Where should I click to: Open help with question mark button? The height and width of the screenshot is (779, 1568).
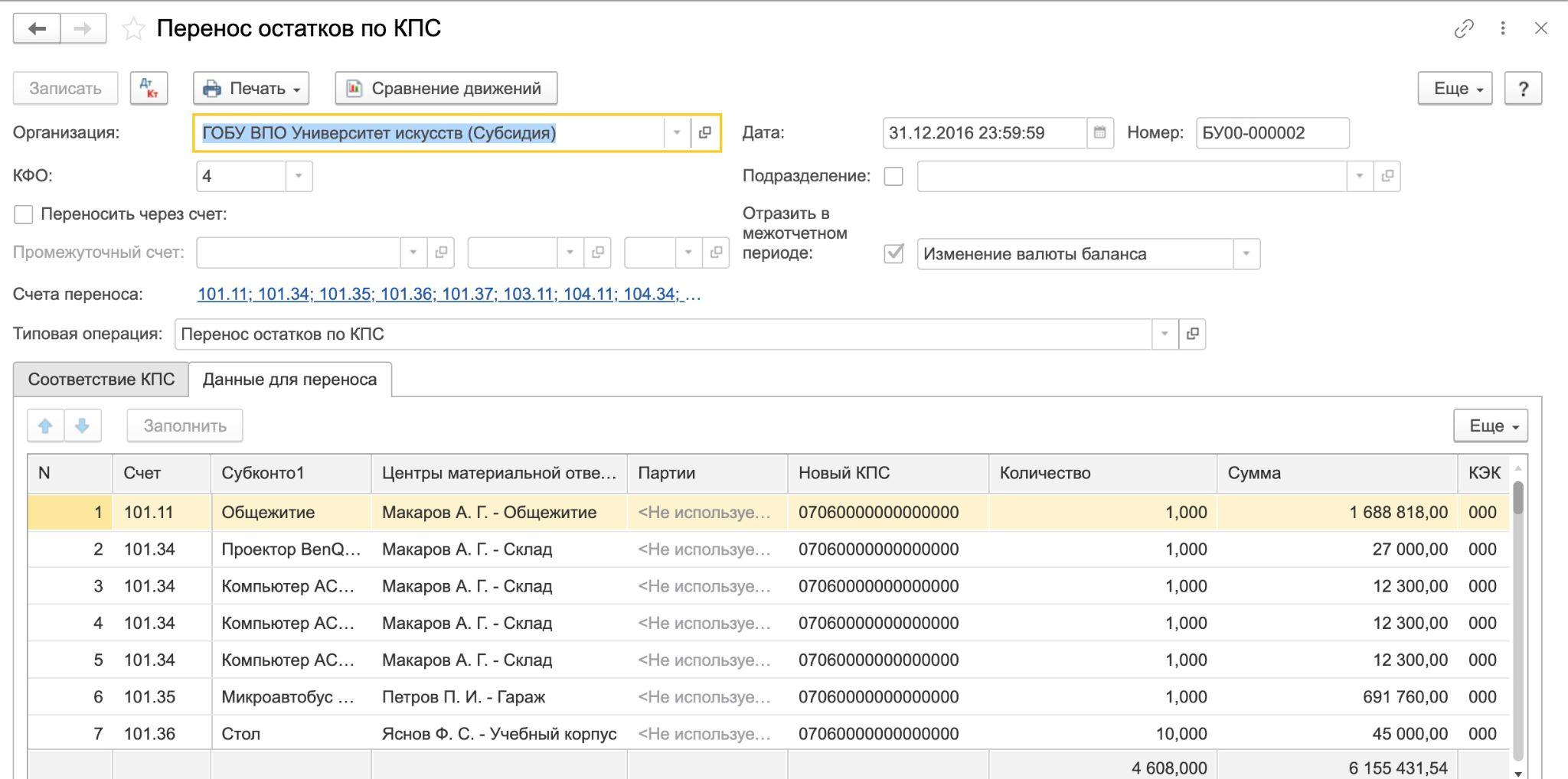[x=1523, y=88]
